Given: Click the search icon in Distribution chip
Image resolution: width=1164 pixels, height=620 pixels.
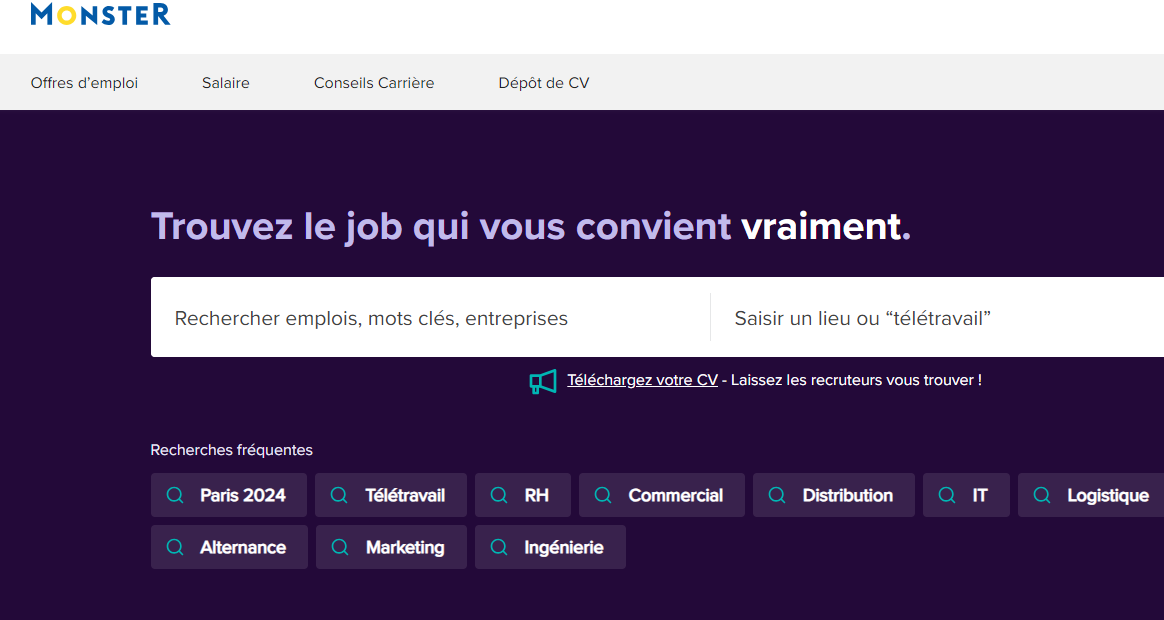Looking at the screenshot, I should click(x=777, y=495).
